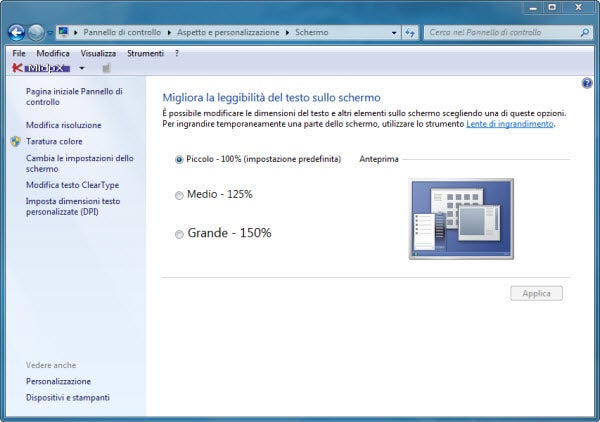600x422 pixels.
Task: Maximize the Schermo window
Action: 552,7
